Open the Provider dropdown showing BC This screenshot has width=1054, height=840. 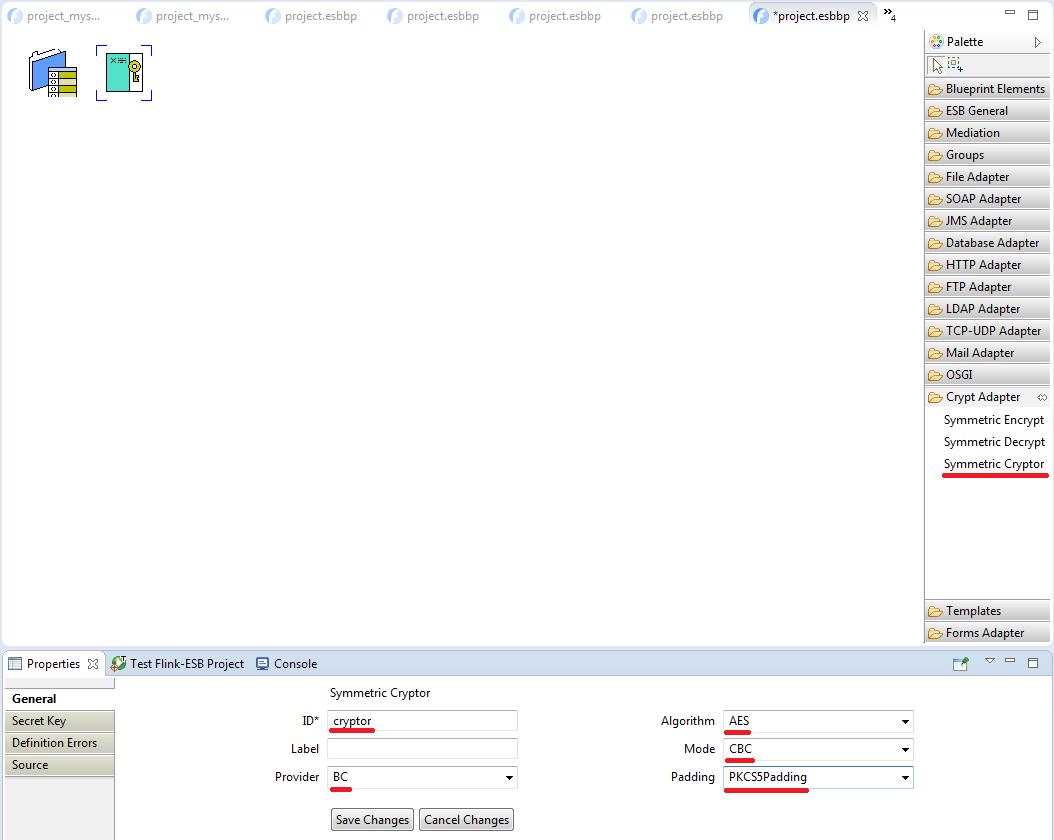(x=508, y=777)
